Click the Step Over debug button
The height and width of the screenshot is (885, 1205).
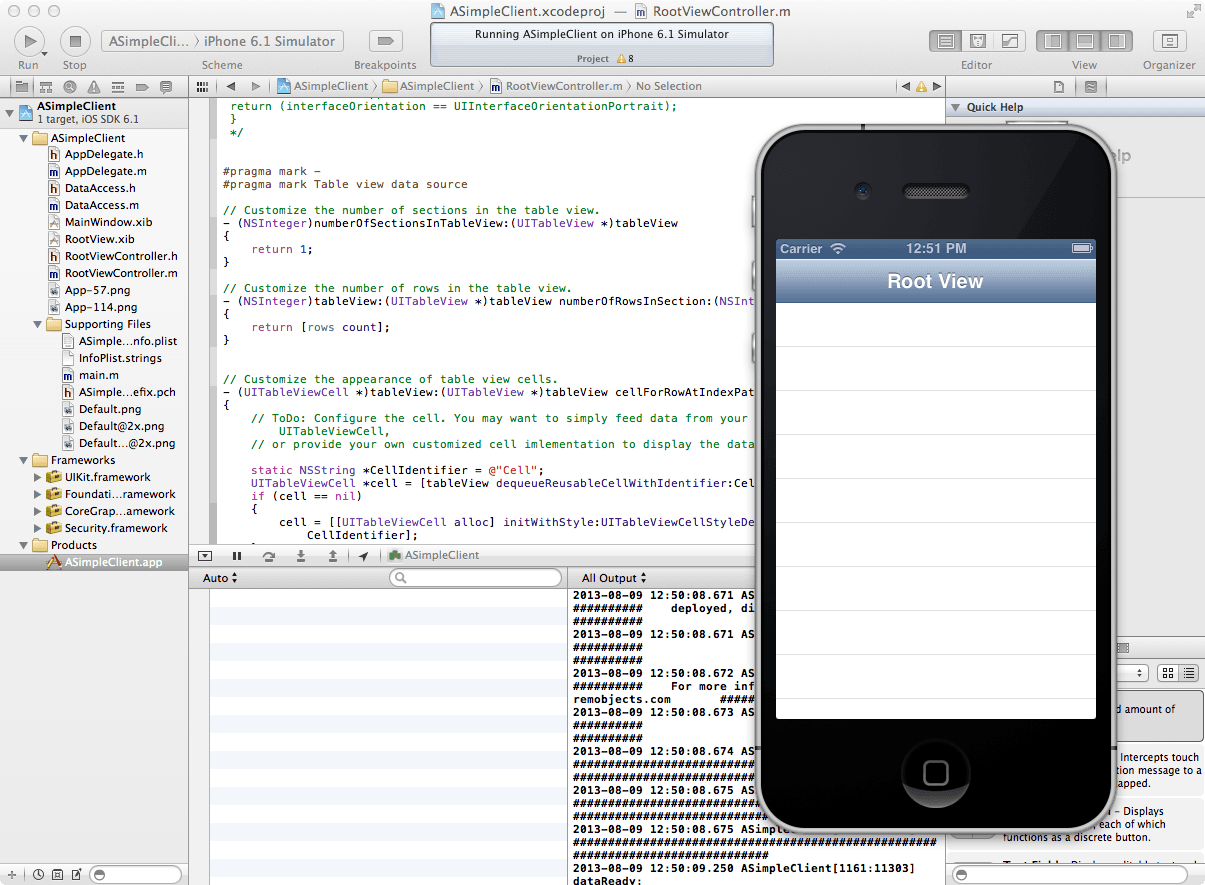(x=268, y=555)
